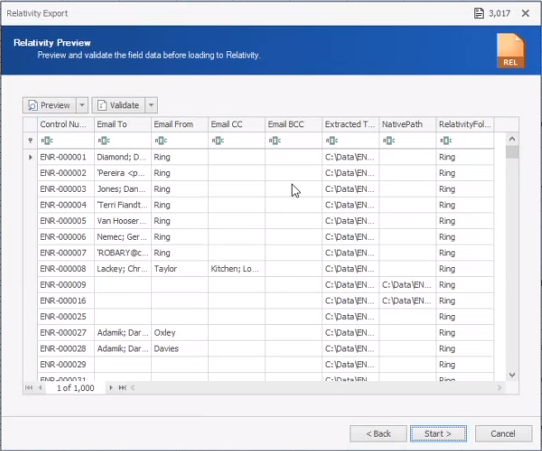The height and width of the screenshot is (451, 542).
Task: Select the ENR-000002 control number cell
Action: click(66, 173)
